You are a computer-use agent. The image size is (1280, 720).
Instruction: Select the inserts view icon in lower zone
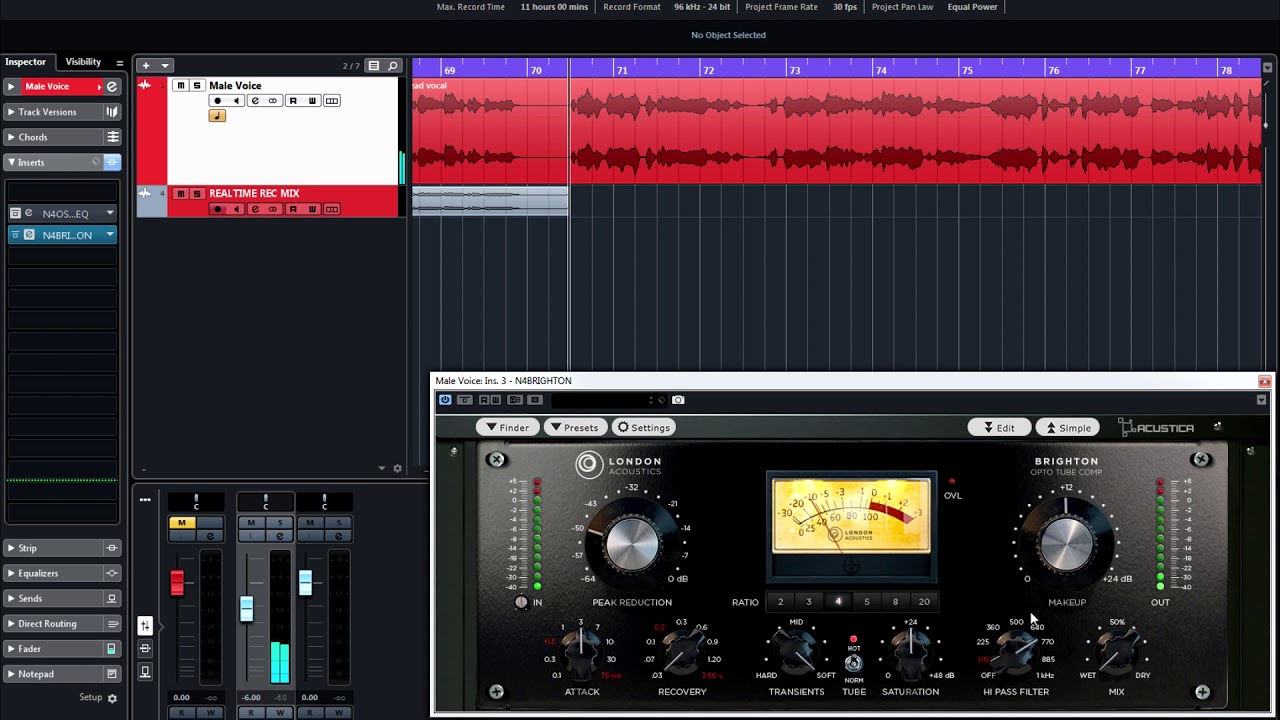tap(145, 648)
